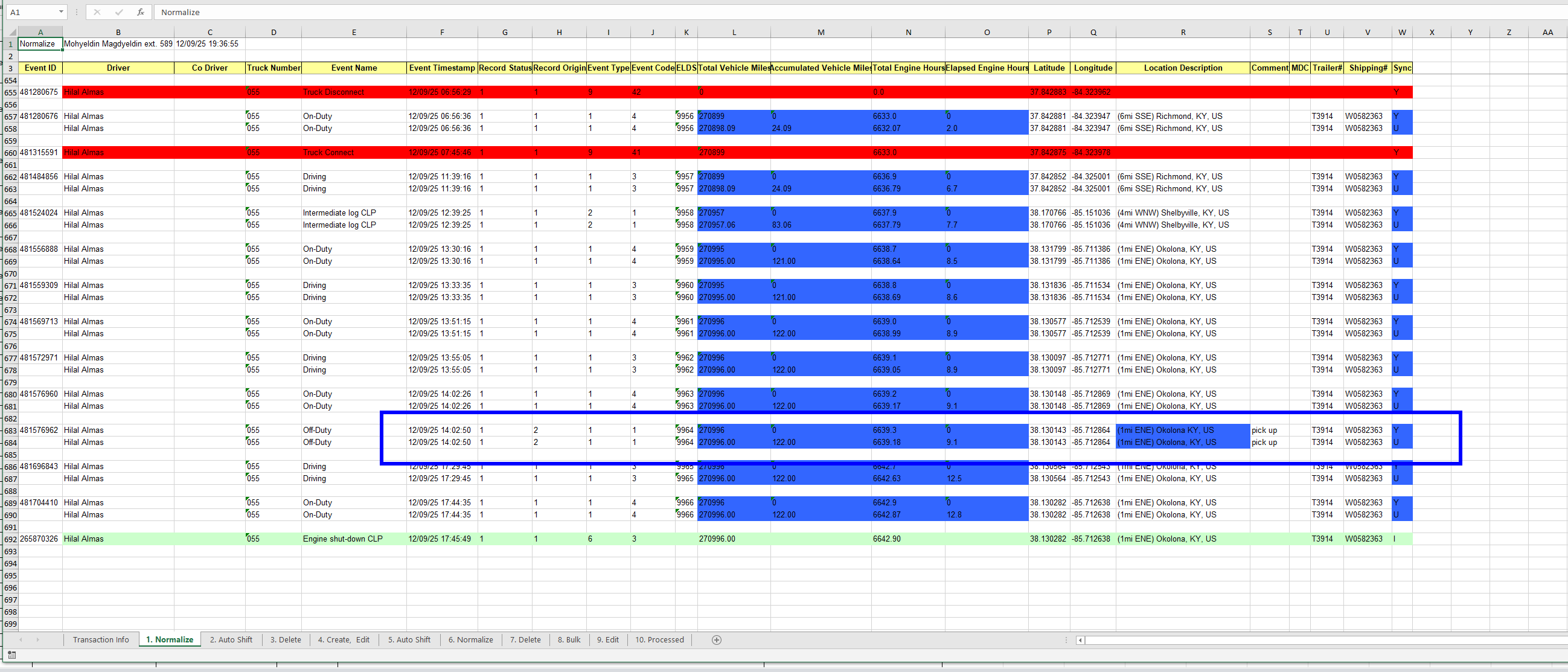Select row 683 header
This screenshot has width=1568, height=672.
click(10, 430)
